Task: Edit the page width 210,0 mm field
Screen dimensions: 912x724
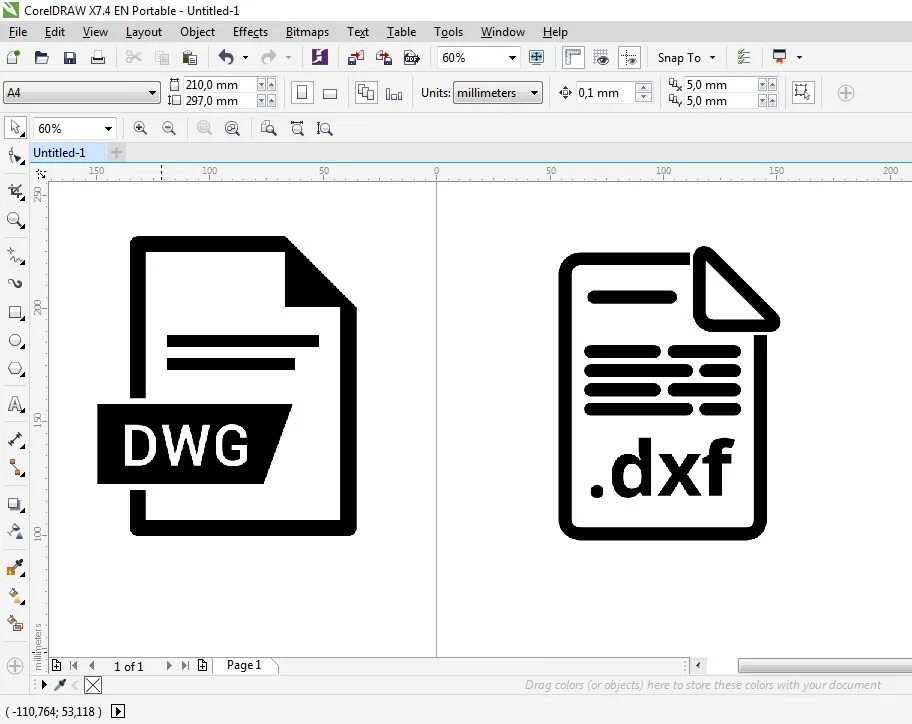Action: pos(220,85)
